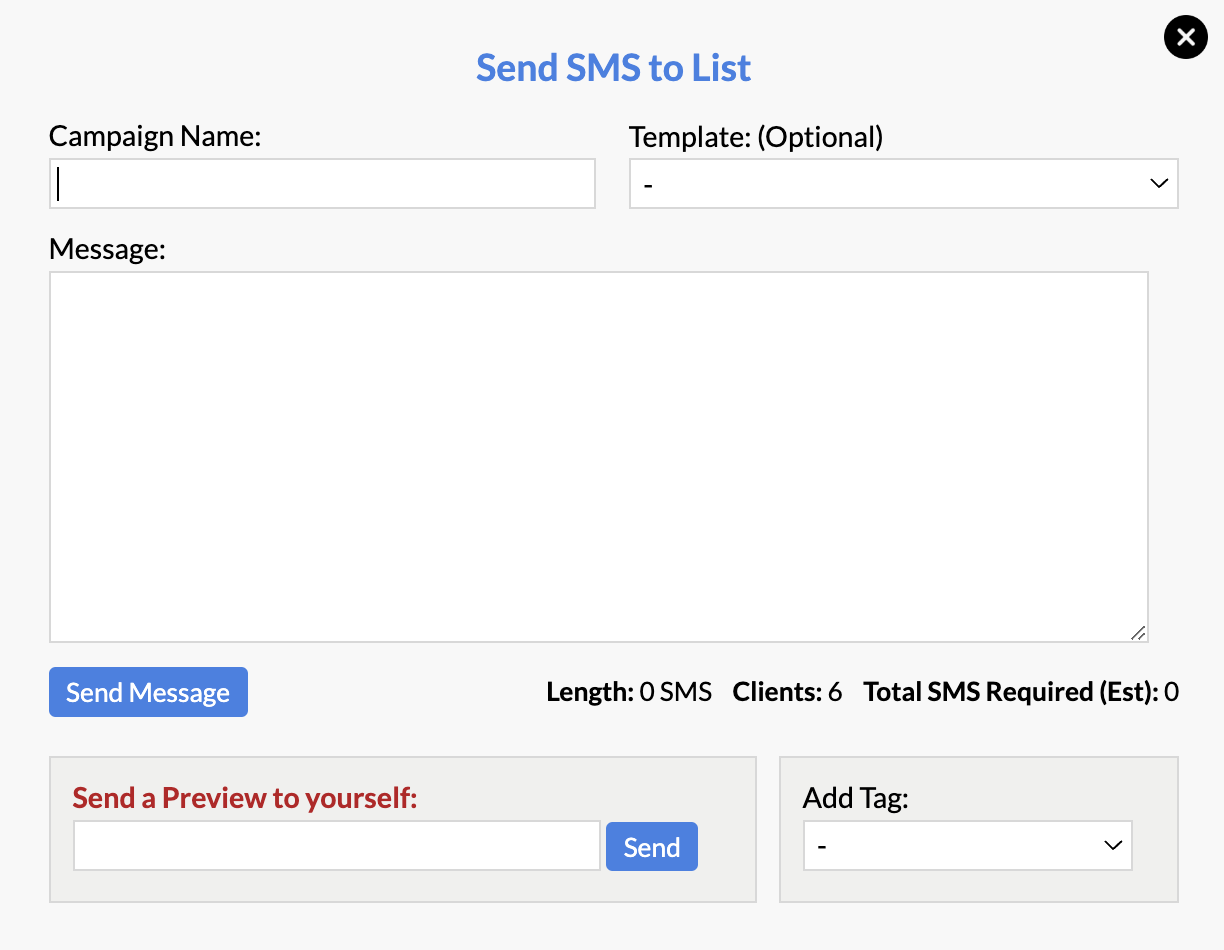Click the Campaign Name label
Screen dimensions: 1224x950
[155, 136]
